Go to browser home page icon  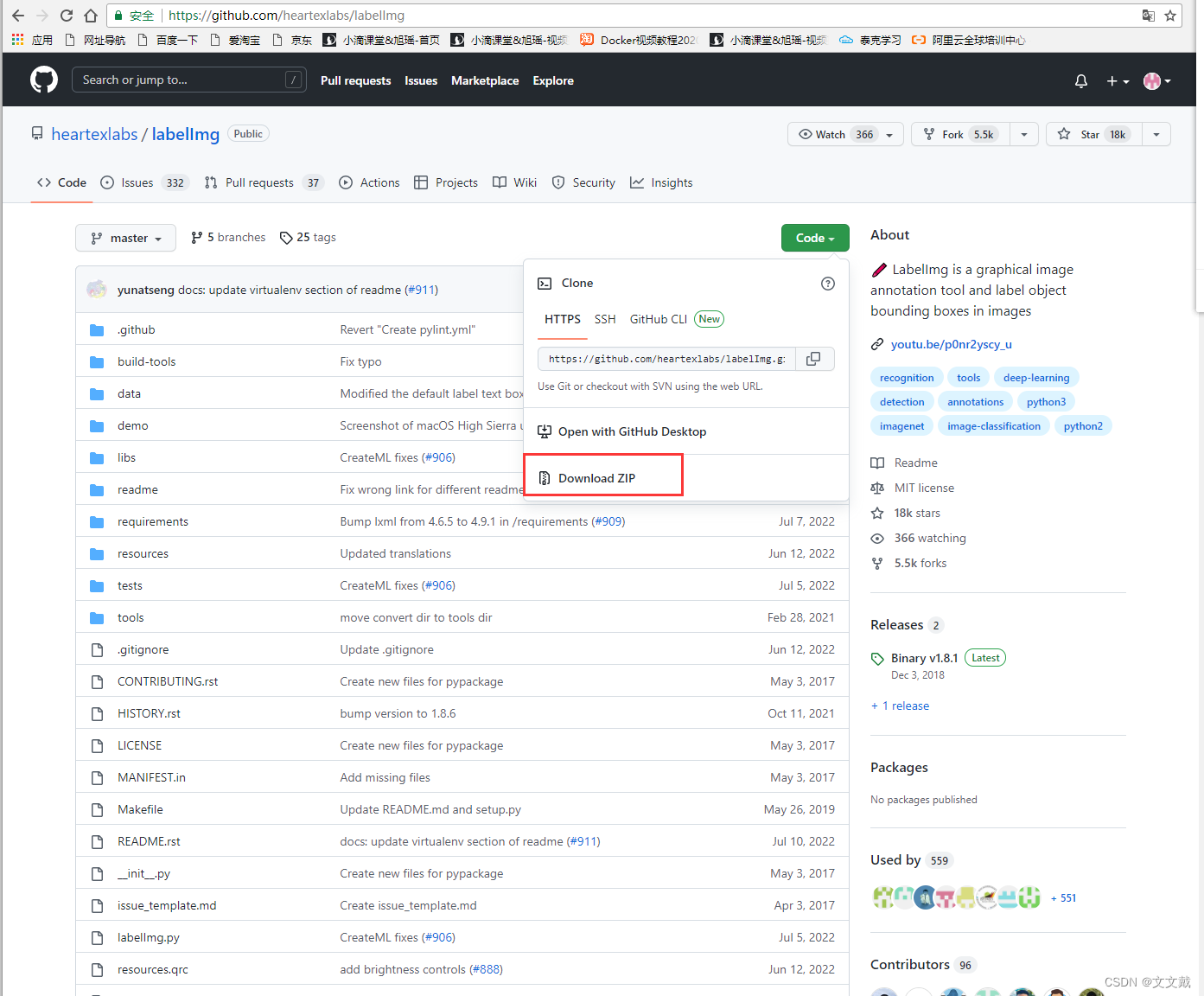pyautogui.click(x=91, y=16)
